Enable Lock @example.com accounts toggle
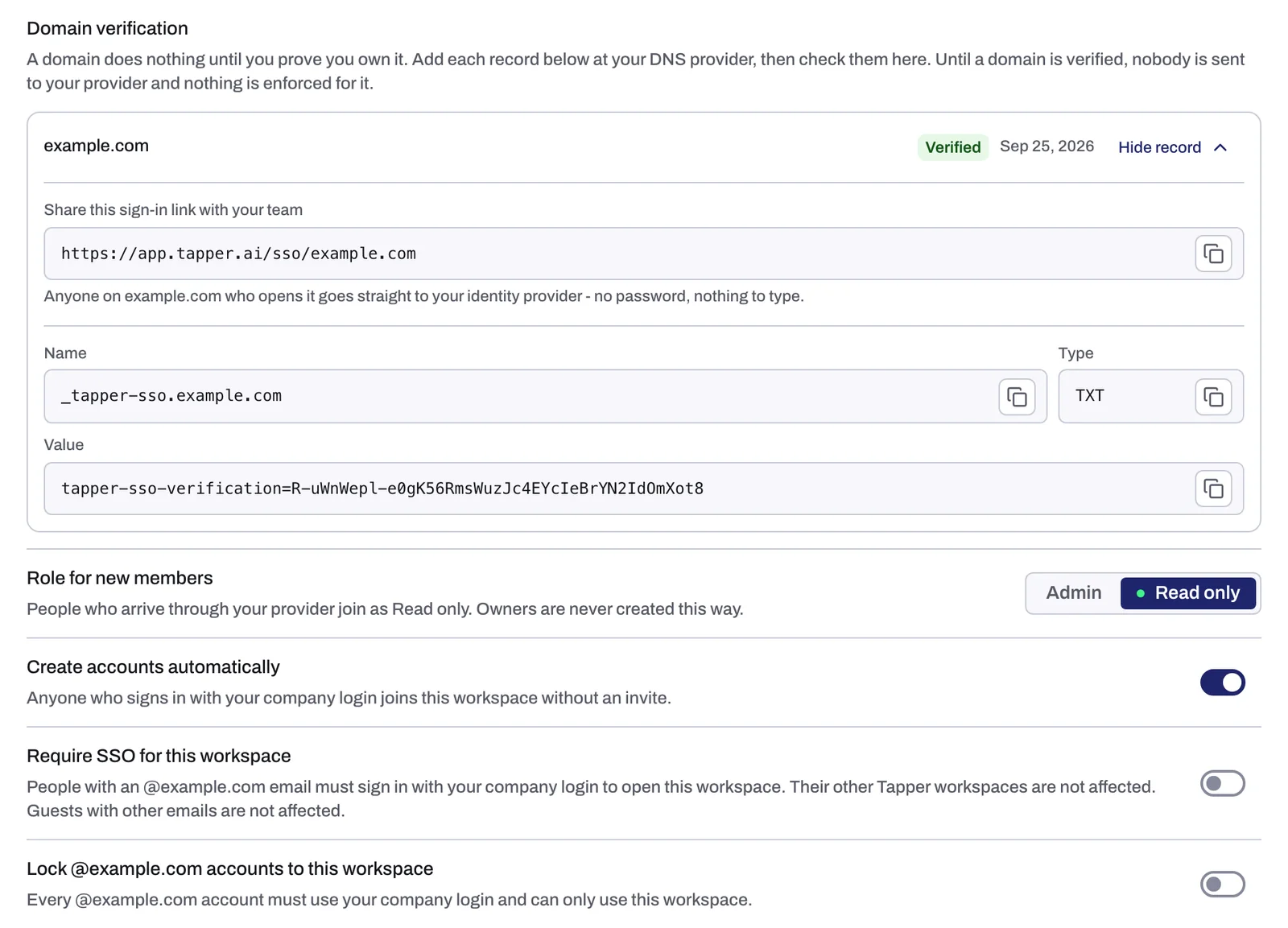This screenshot has width=1288, height=928. pyautogui.click(x=1222, y=885)
